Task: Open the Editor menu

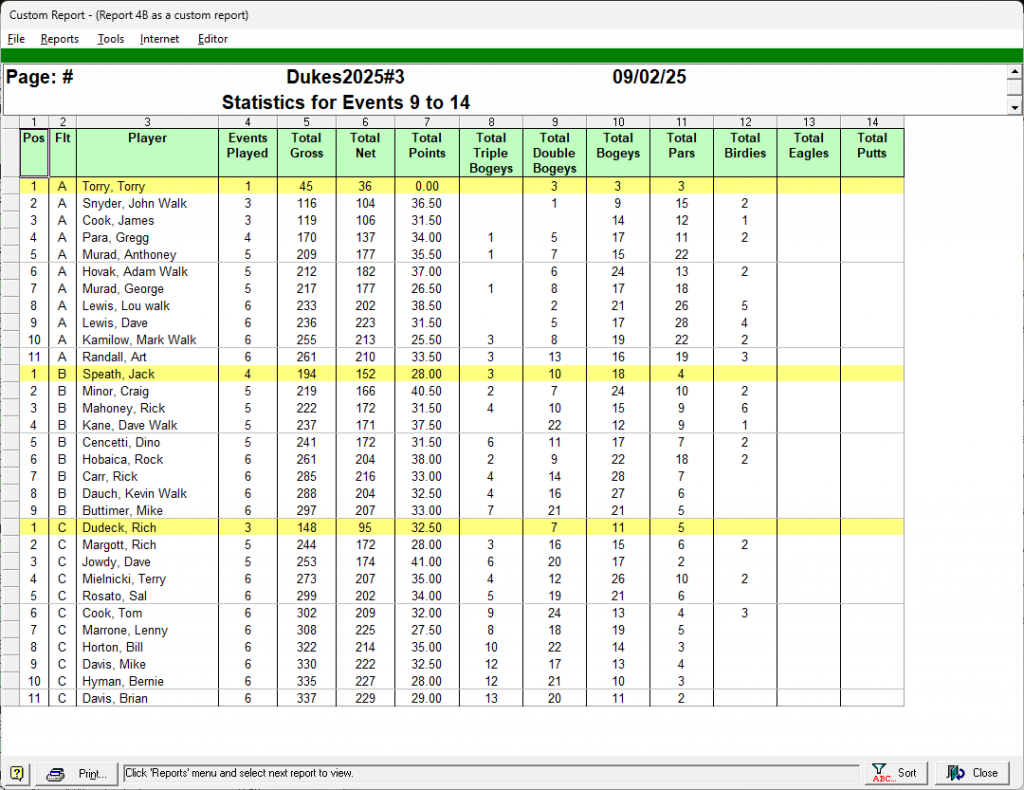Action: (213, 39)
